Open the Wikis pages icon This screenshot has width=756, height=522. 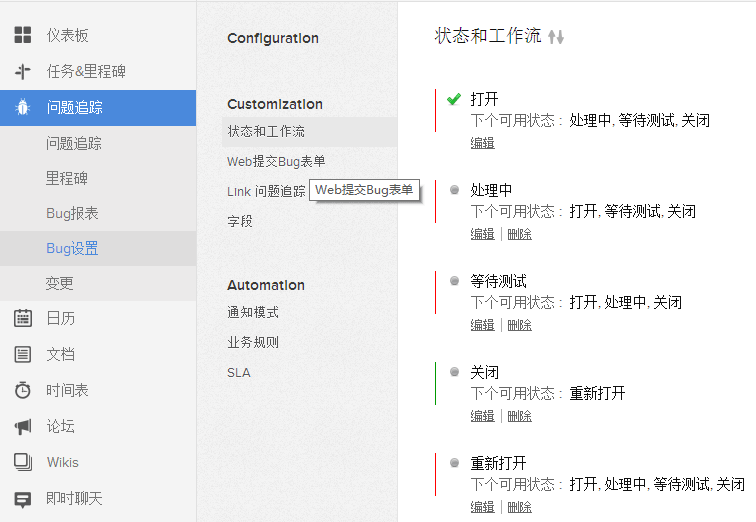[x=22, y=462]
